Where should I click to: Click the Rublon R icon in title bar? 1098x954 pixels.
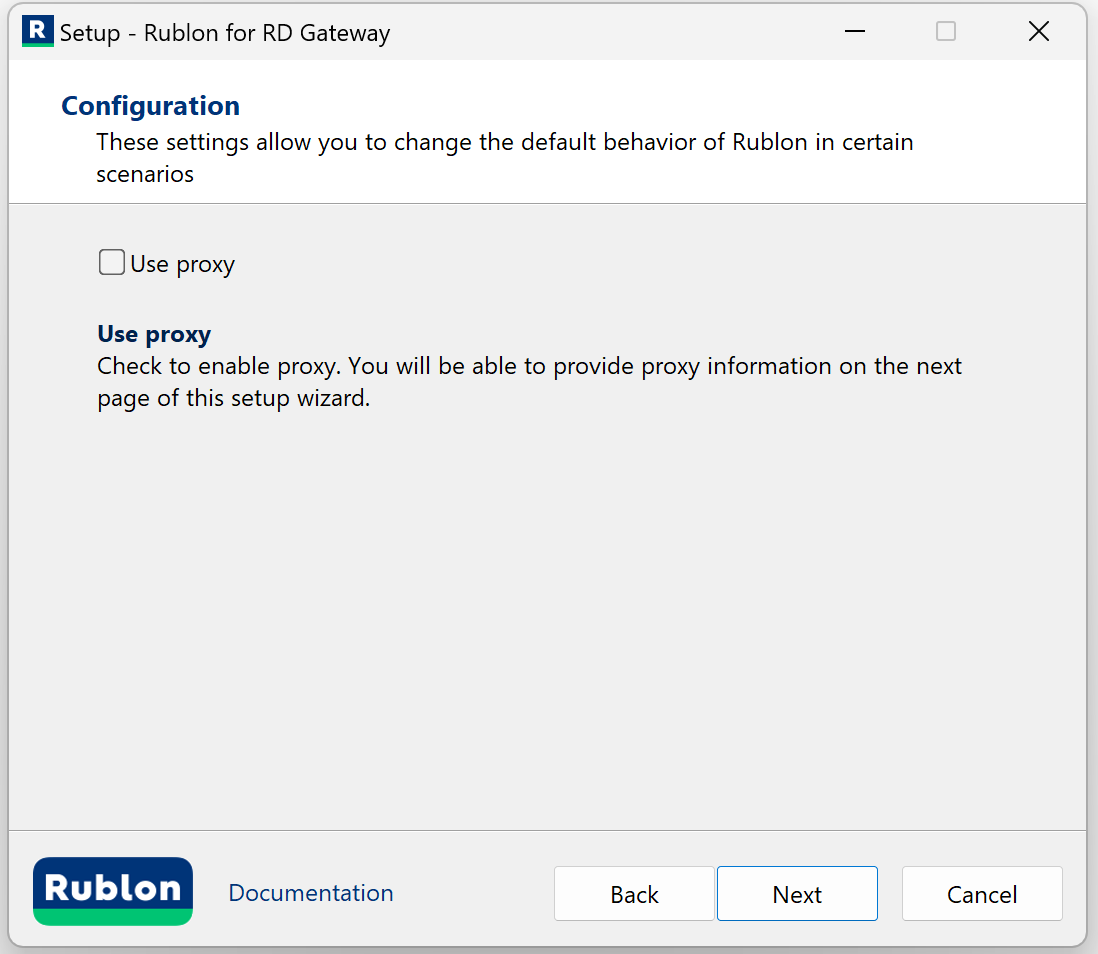tap(38, 32)
